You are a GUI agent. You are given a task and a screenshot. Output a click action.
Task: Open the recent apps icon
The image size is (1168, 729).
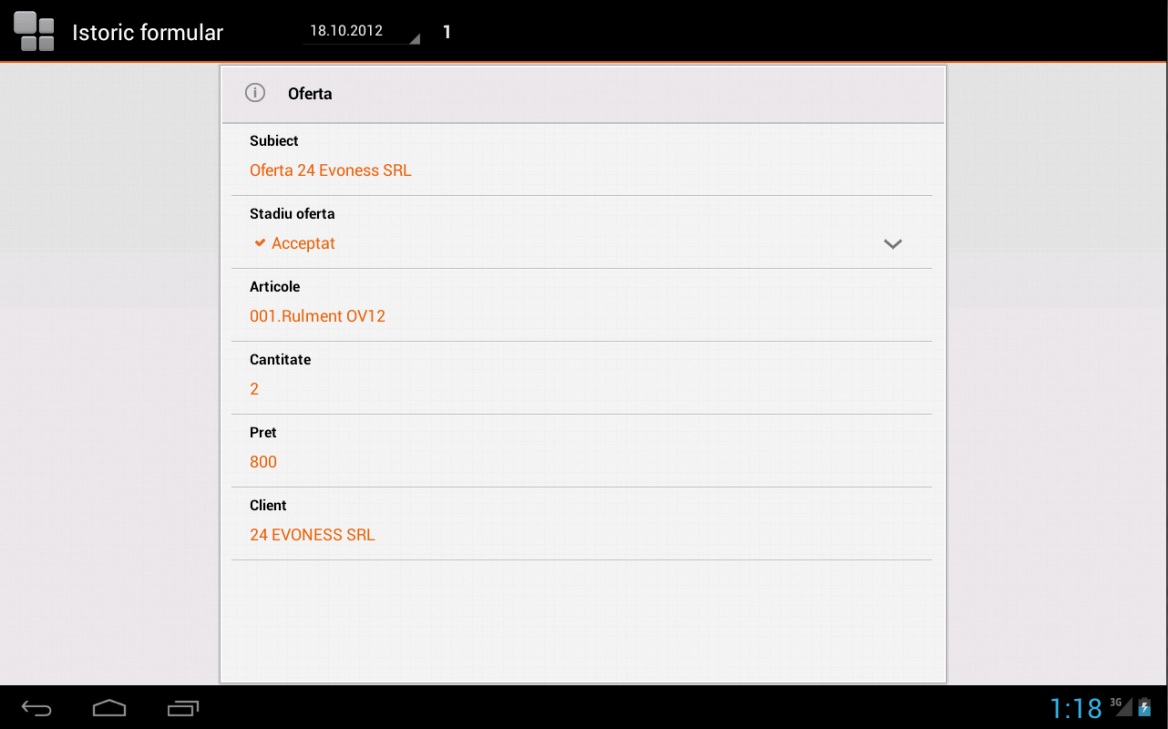(x=183, y=707)
